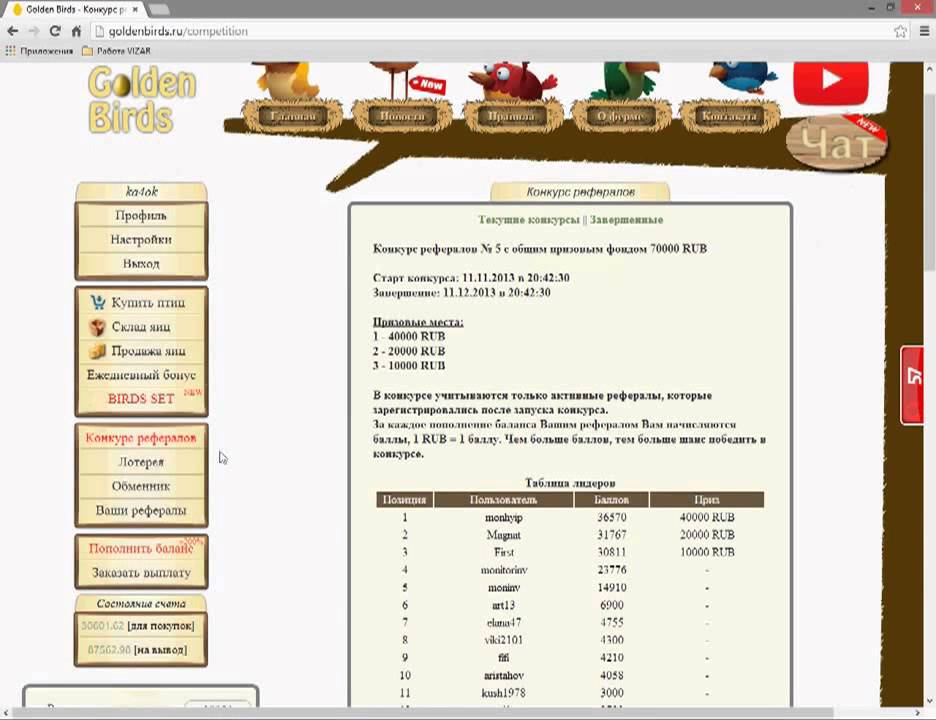This screenshot has height=720, width=936.
Task: Open the Работа VIZAR bookmark folder
Action: point(116,51)
